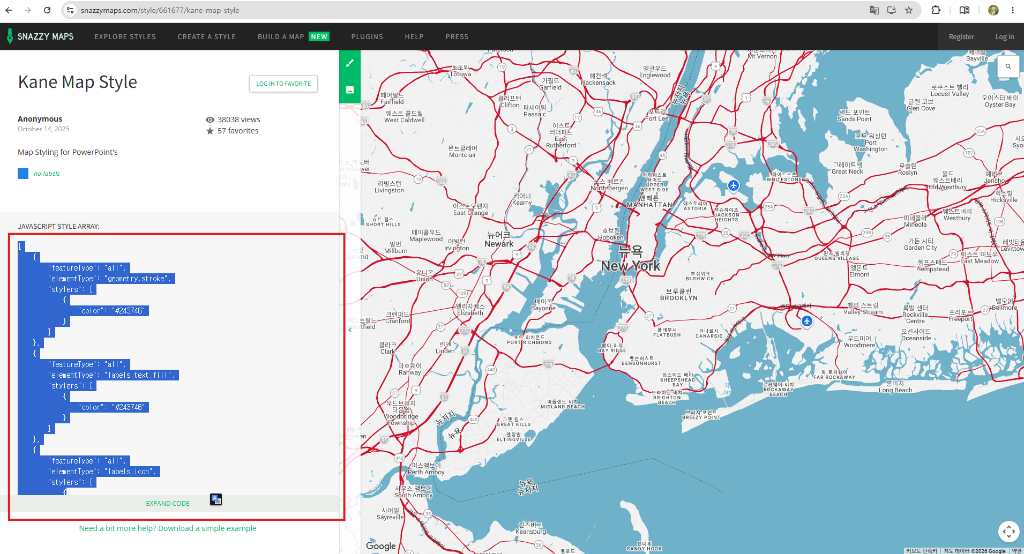
Task: Click the green brush edit-style icon
Action: point(350,63)
